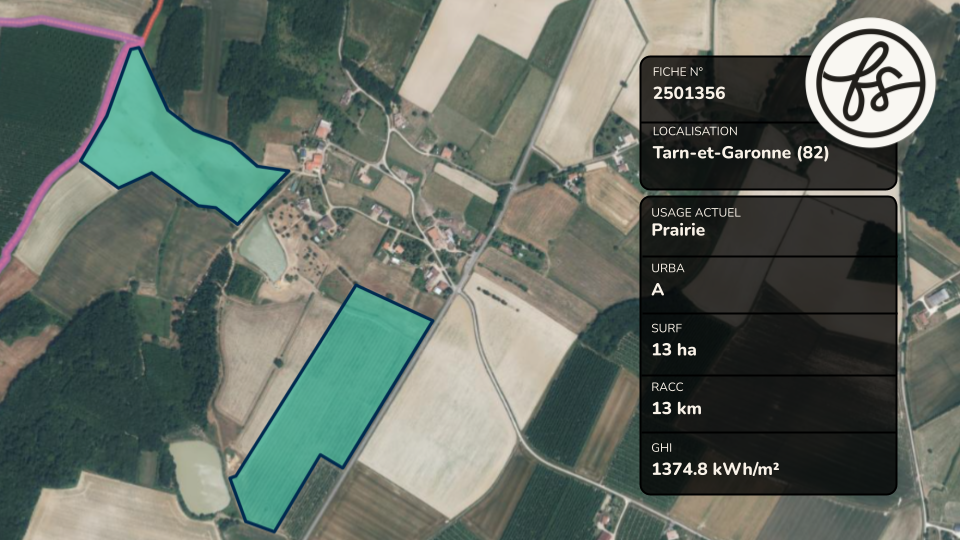The image size is (960, 540).
Task: Click the GHI label
Action: [x=661, y=448]
